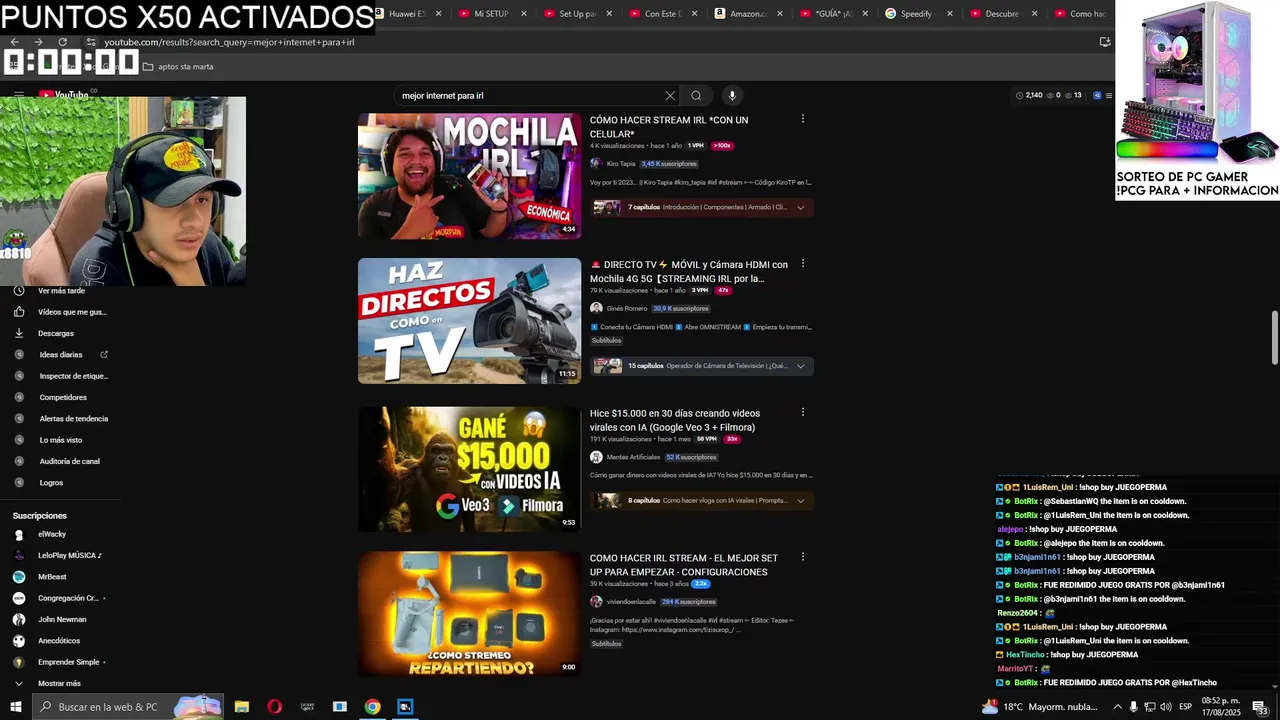Open video title Hice $15.000 en 30 días
This screenshot has width=1280, height=720.
675,420
